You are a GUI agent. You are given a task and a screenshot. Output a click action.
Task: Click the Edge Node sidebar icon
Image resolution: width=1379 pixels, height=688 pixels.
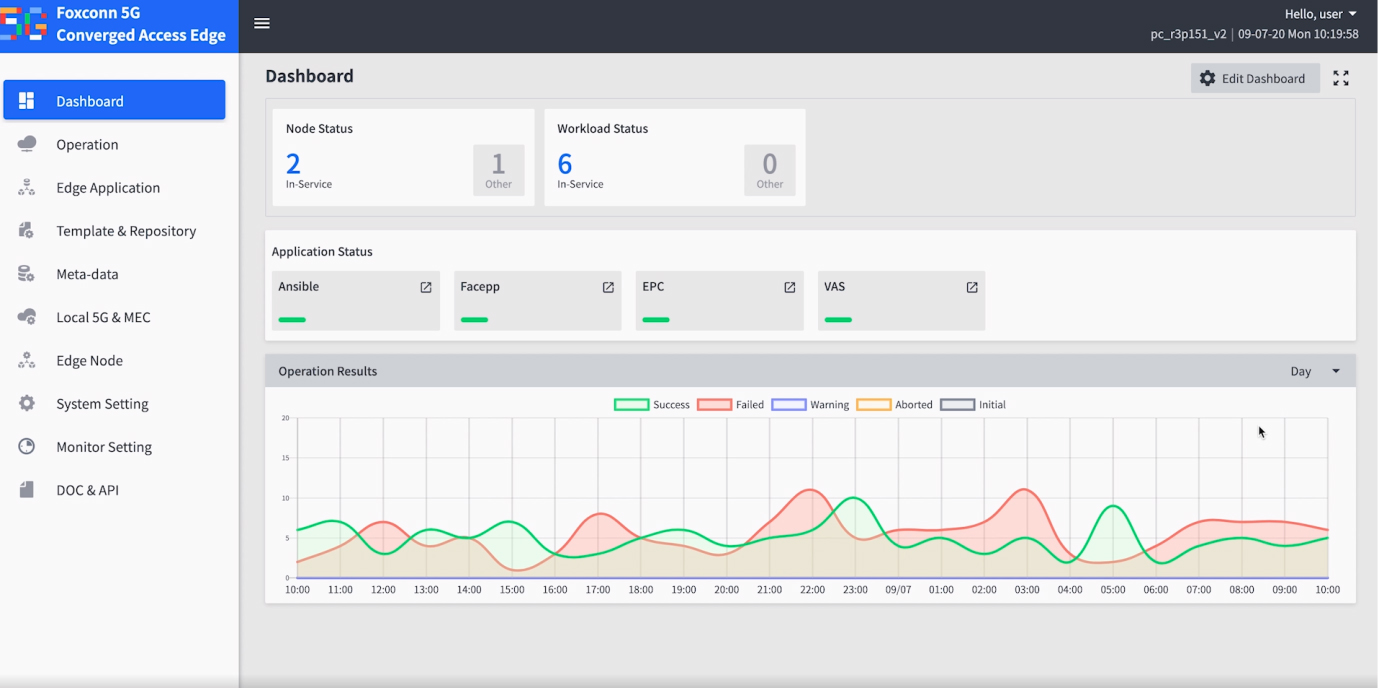pyautogui.click(x=27, y=360)
